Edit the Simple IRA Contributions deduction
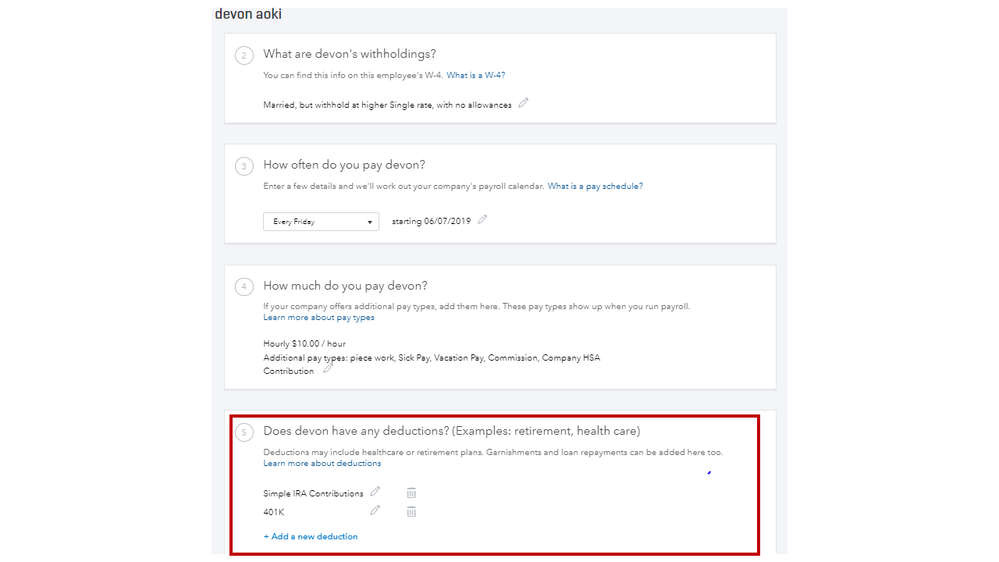Screen dimensions: 999x562 point(375,492)
